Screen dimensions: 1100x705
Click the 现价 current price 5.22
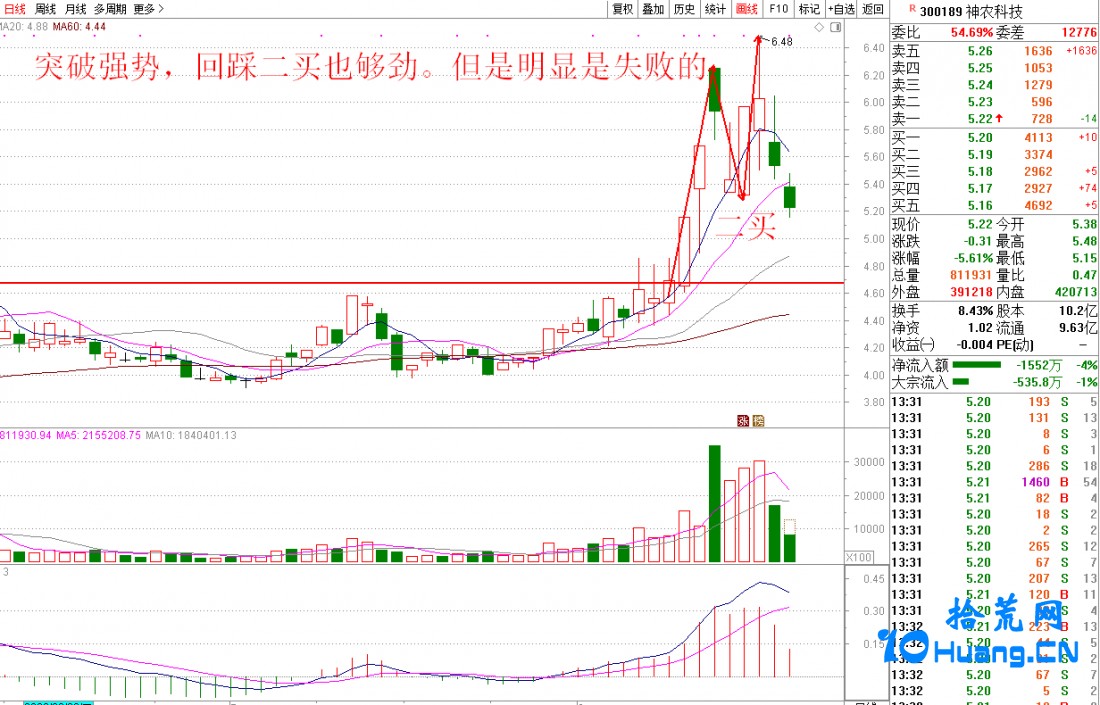(x=981, y=224)
